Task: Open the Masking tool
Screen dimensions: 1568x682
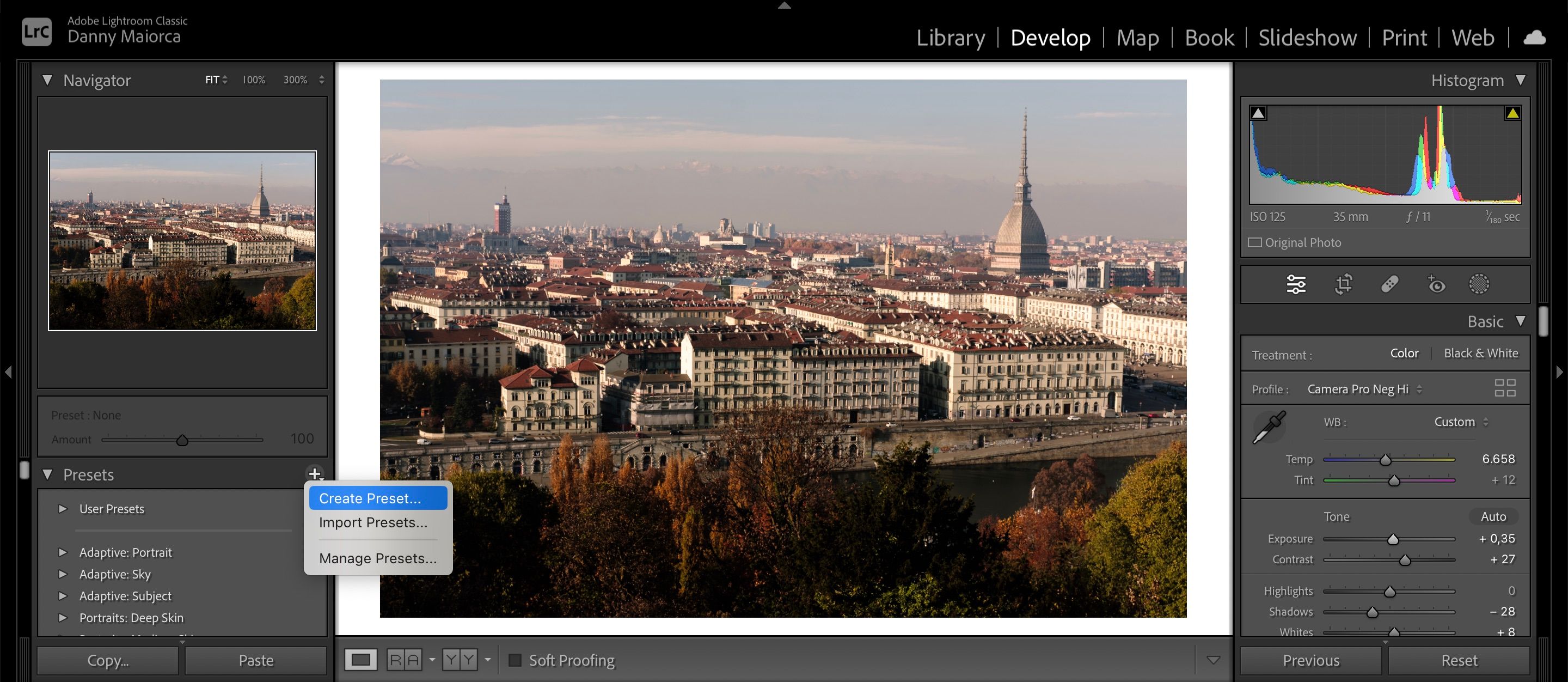Action: coord(1479,284)
